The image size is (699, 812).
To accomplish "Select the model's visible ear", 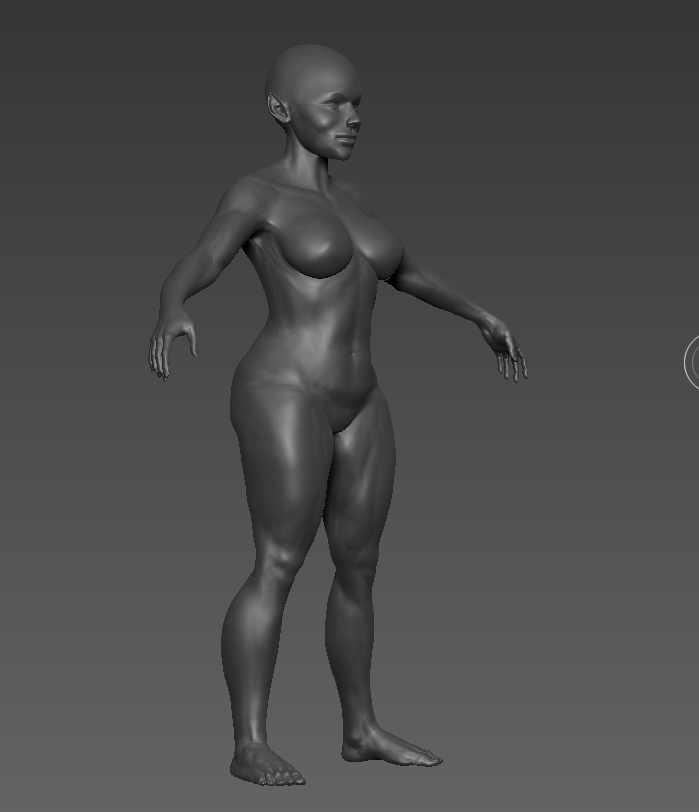I will (x=278, y=106).
